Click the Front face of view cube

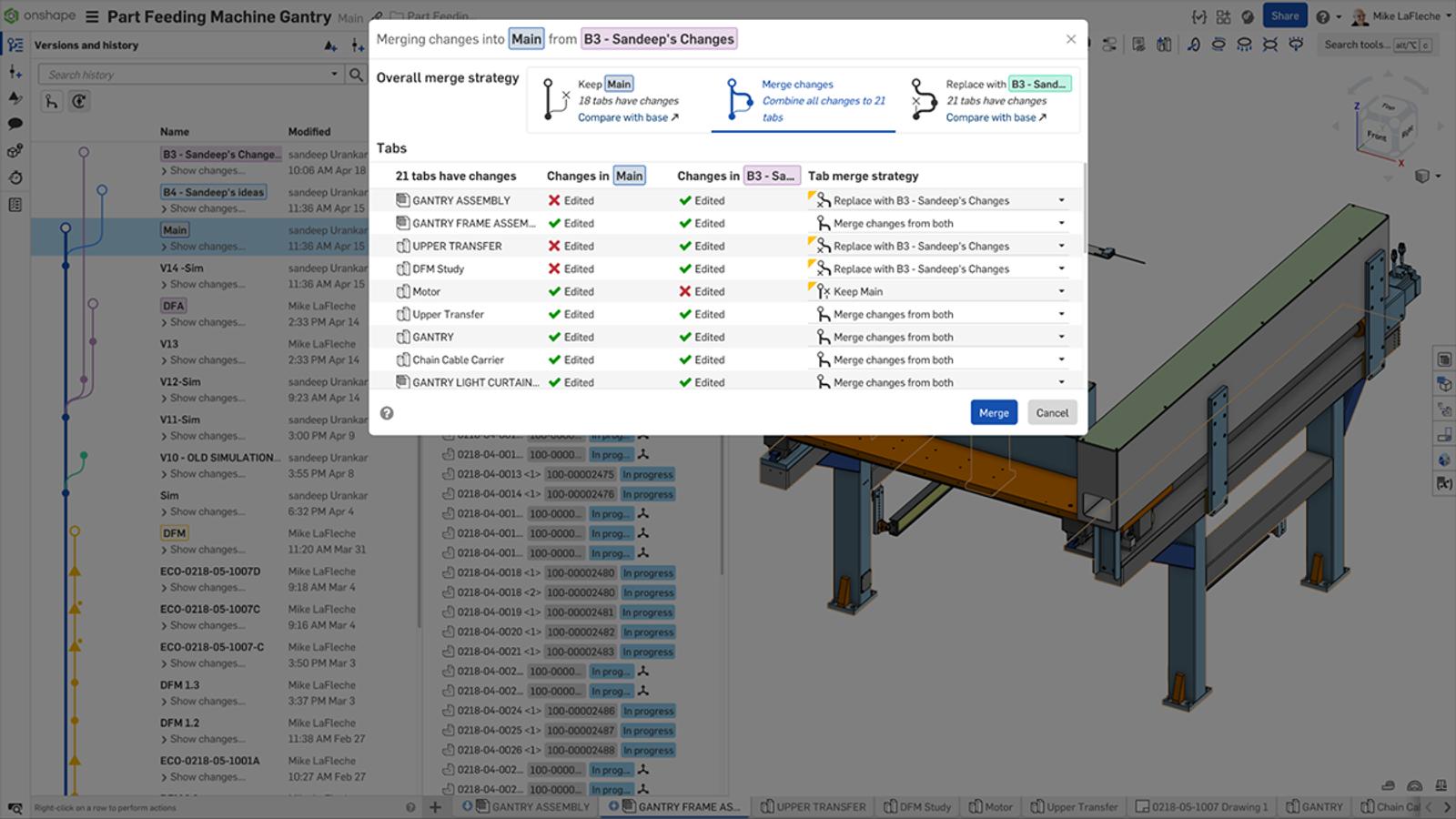click(1375, 136)
